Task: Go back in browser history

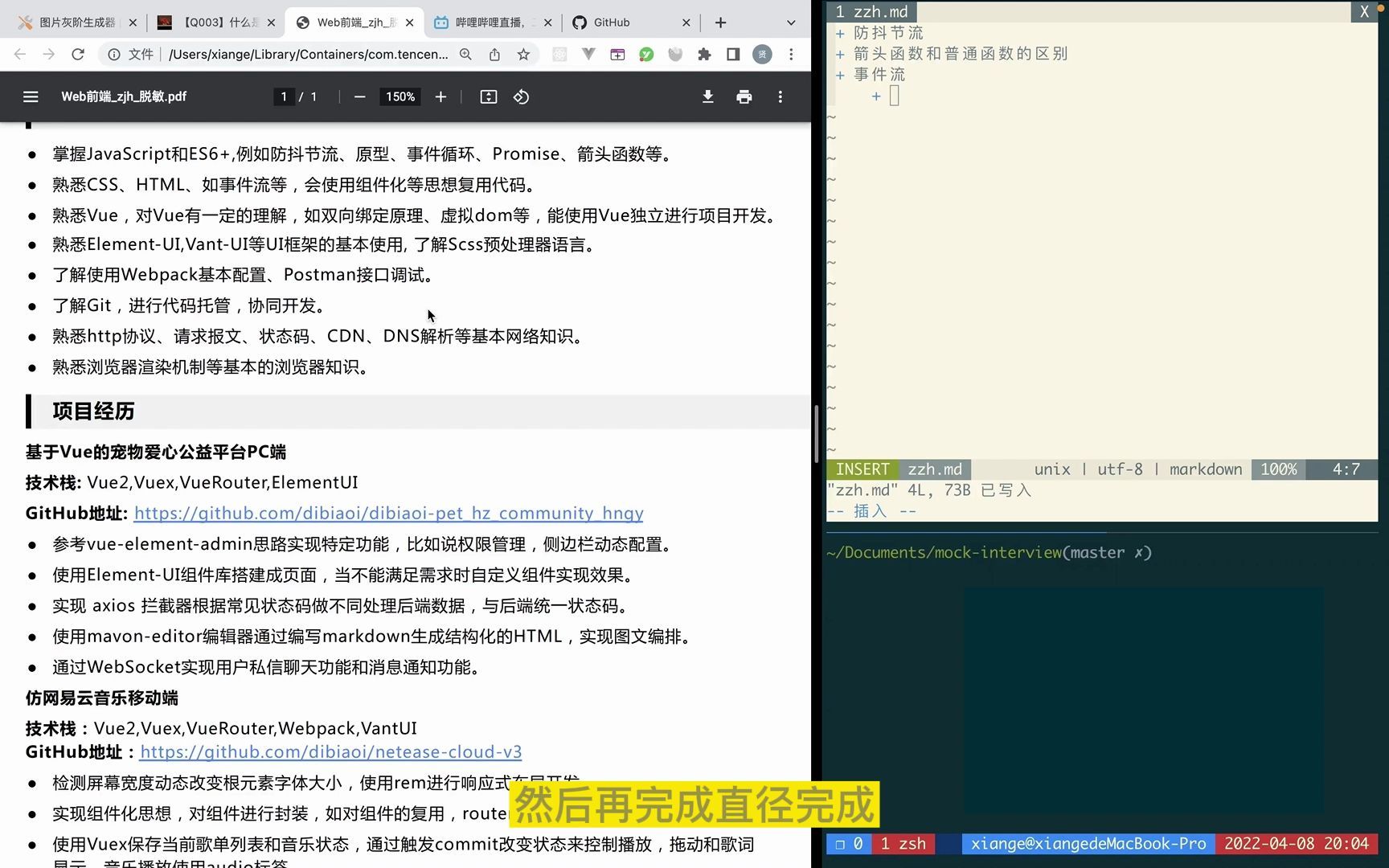Action: click(20, 54)
